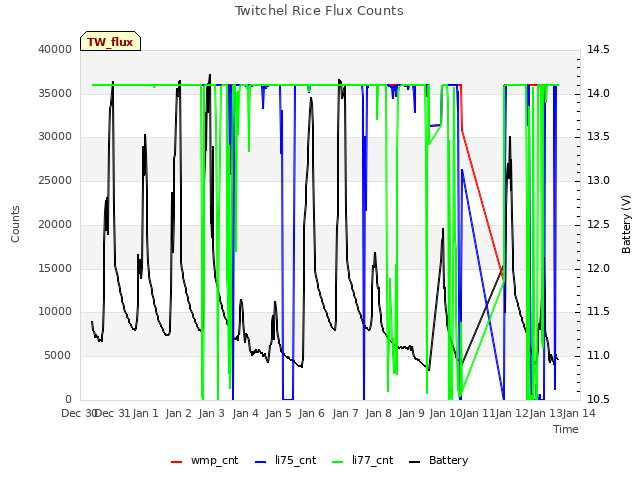Click the 12.5 battery tick label
Image resolution: width=640 pixels, height=480 pixels.
tap(598, 224)
